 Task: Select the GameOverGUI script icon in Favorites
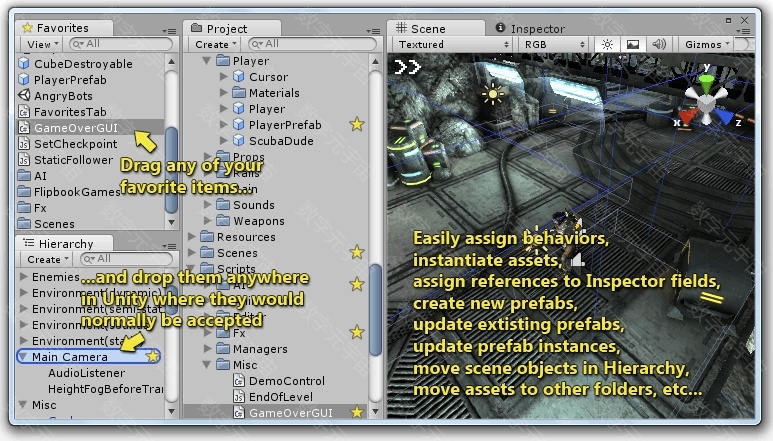click(24, 128)
